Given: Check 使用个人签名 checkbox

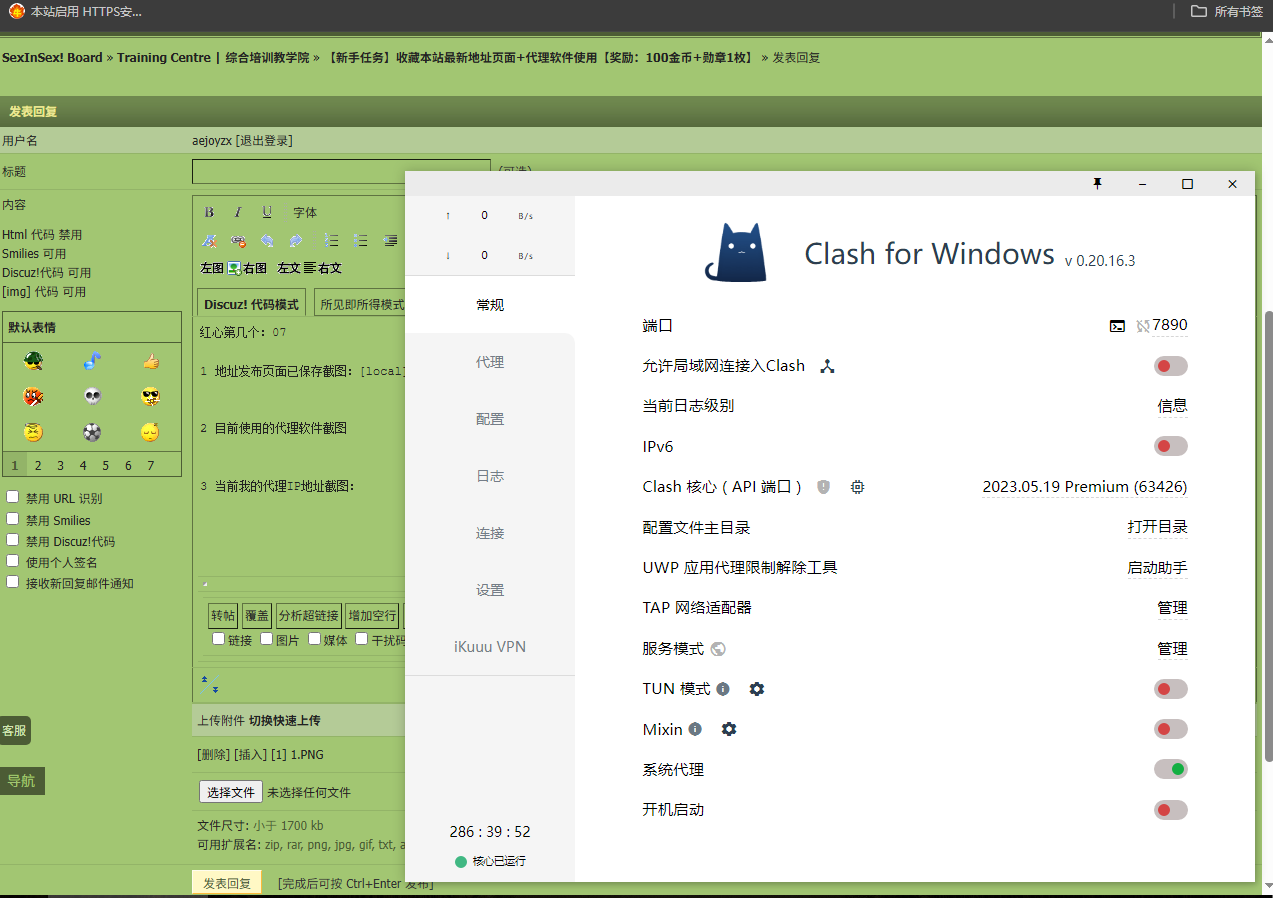Looking at the screenshot, I should click(13, 561).
